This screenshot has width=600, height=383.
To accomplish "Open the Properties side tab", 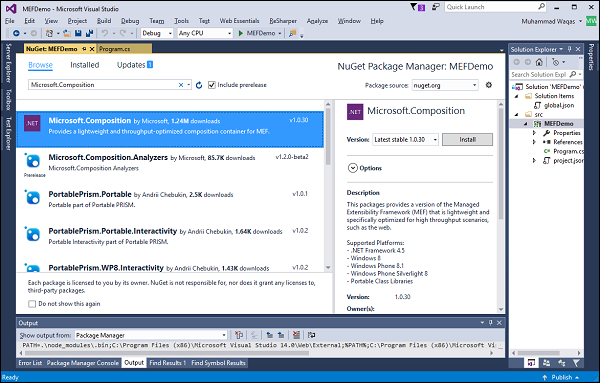I will (x=591, y=57).
